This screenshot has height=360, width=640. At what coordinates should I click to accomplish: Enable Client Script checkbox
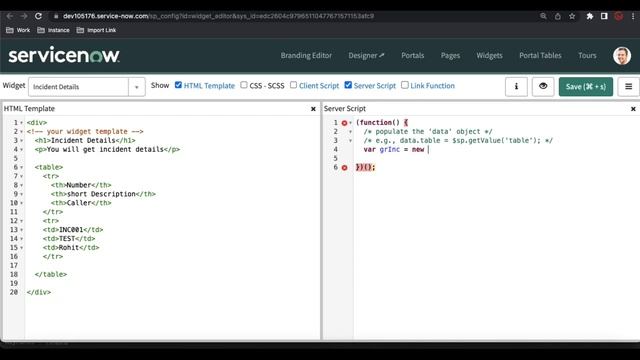point(293,85)
